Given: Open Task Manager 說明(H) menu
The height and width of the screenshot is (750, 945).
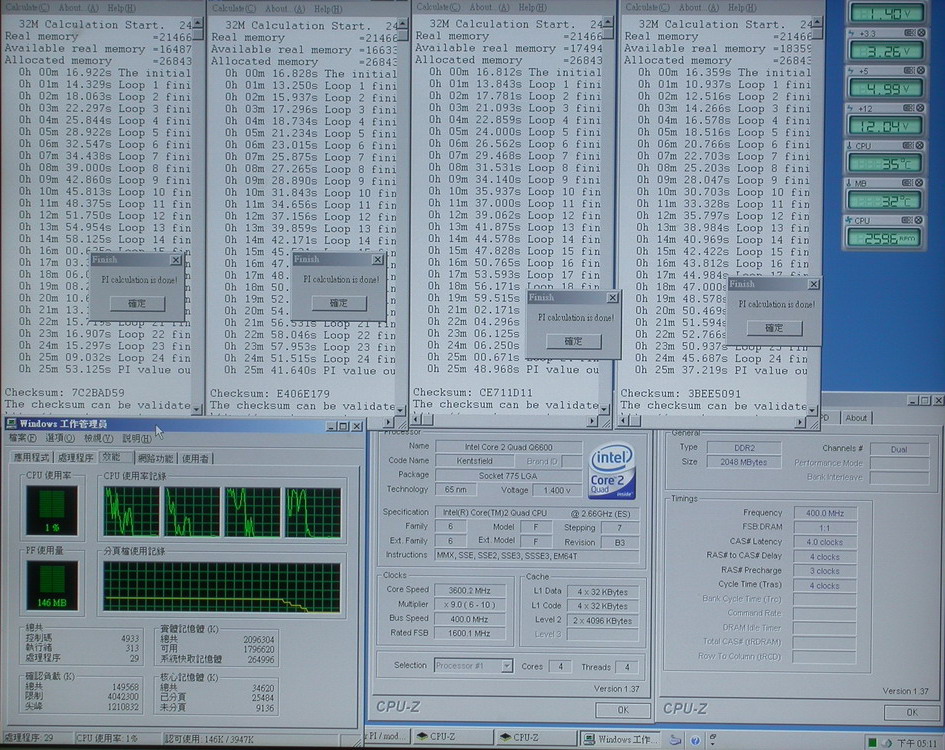Looking at the screenshot, I should tap(136, 439).
